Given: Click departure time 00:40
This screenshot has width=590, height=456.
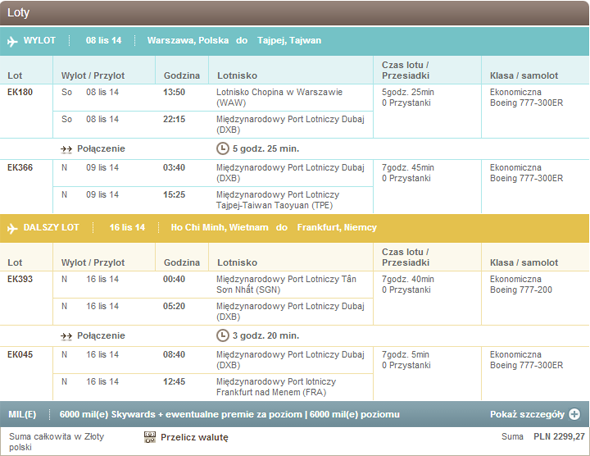Looking at the screenshot, I should point(174,279).
